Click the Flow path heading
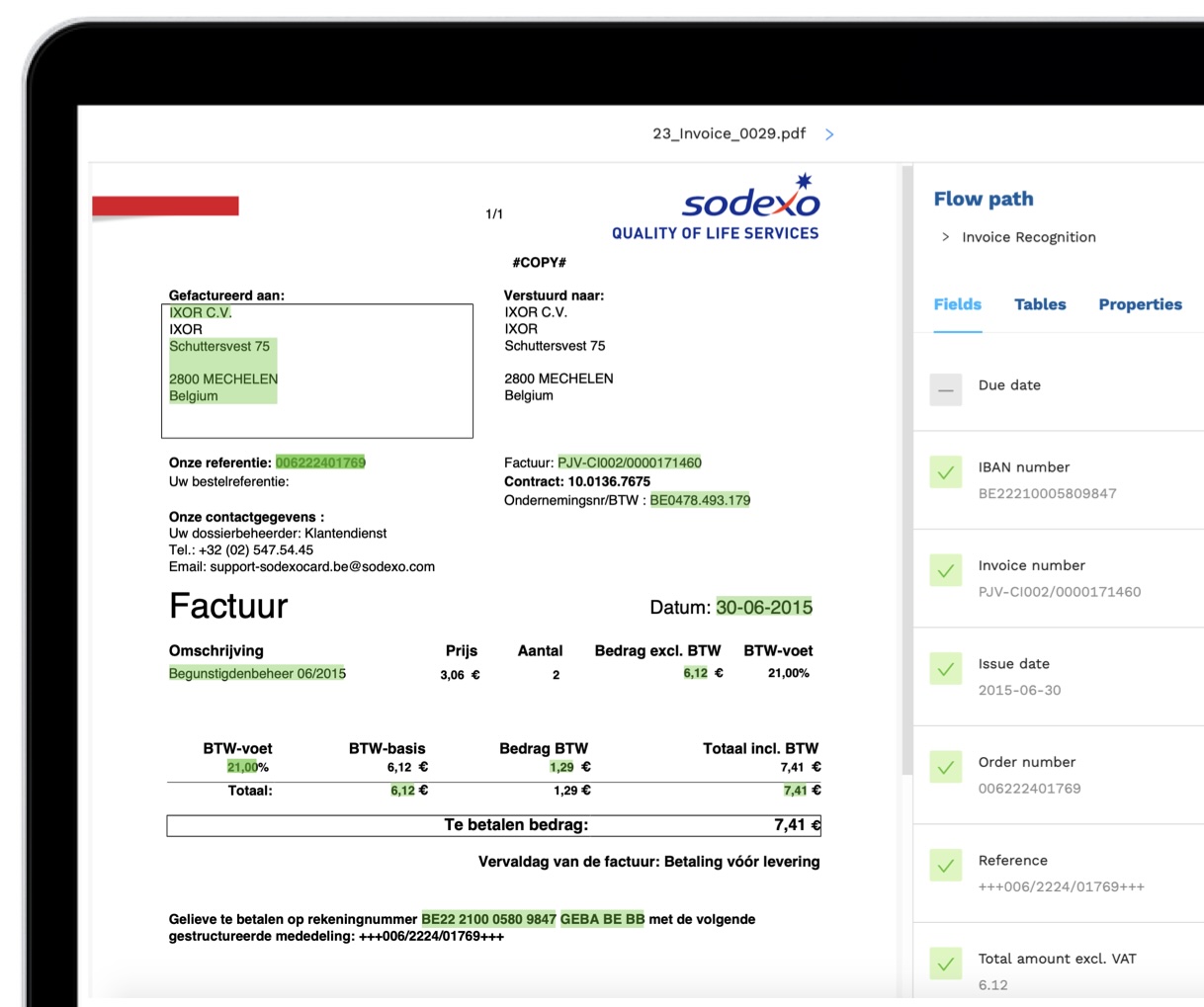The image size is (1204, 1007). [x=984, y=199]
